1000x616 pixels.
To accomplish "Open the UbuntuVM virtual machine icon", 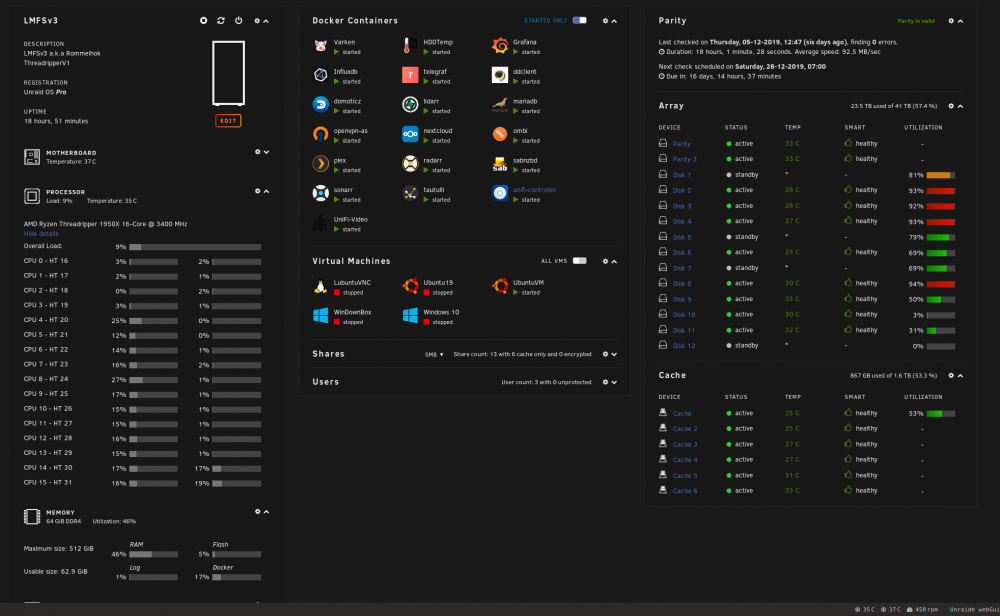I will point(500,286).
